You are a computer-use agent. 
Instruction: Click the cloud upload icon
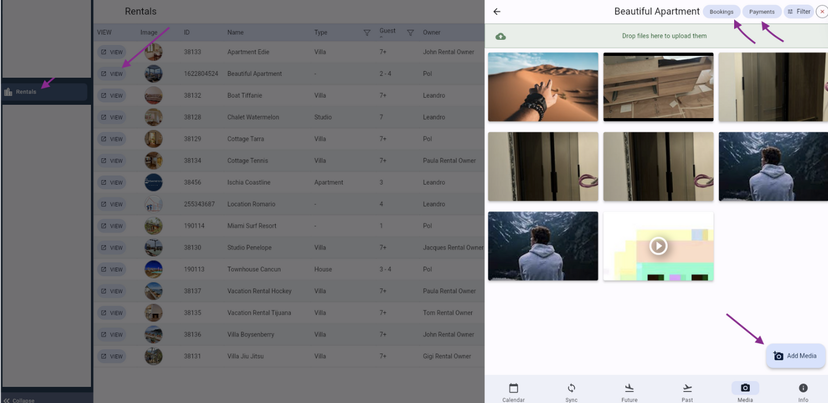501,36
